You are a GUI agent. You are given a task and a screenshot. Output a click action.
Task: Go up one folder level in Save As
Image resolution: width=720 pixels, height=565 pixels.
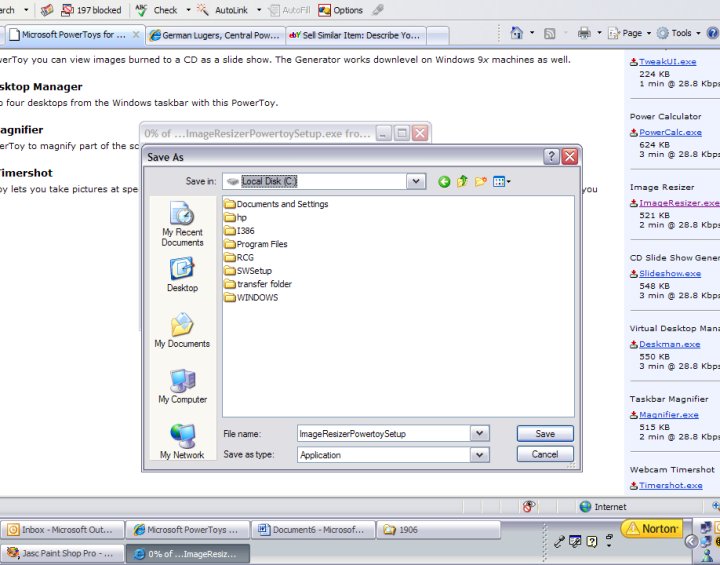(462, 181)
